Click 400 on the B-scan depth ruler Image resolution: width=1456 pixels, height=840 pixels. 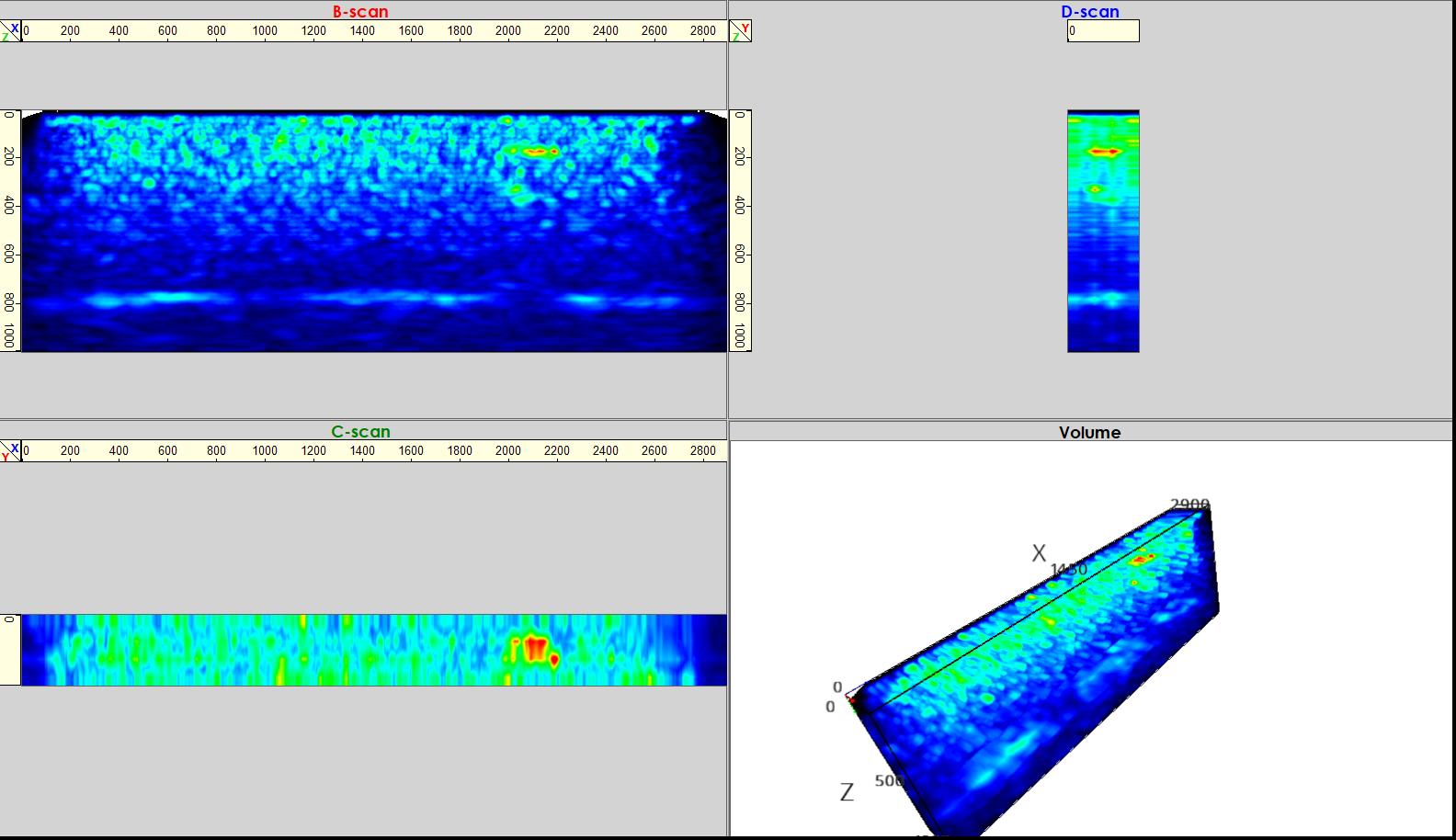point(9,205)
